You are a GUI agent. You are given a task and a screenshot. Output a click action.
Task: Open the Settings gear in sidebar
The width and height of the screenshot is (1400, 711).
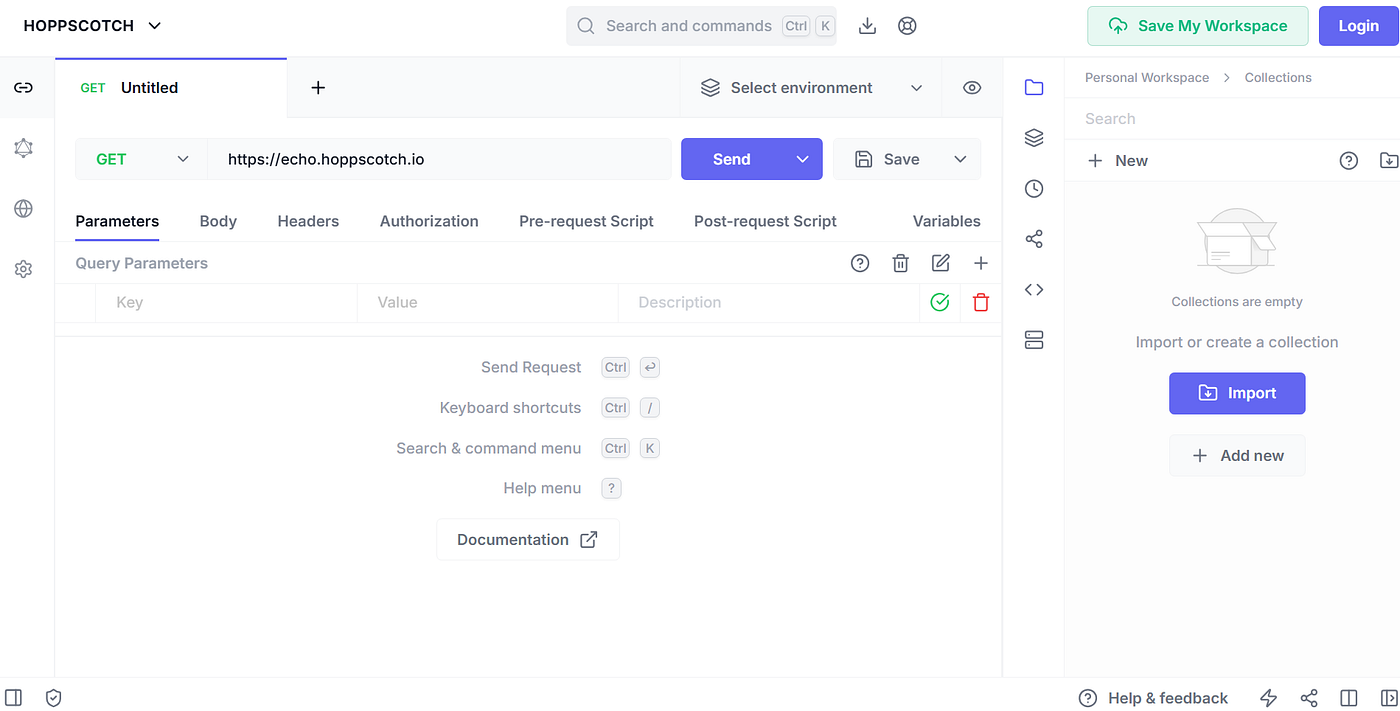tap(24, 269)
